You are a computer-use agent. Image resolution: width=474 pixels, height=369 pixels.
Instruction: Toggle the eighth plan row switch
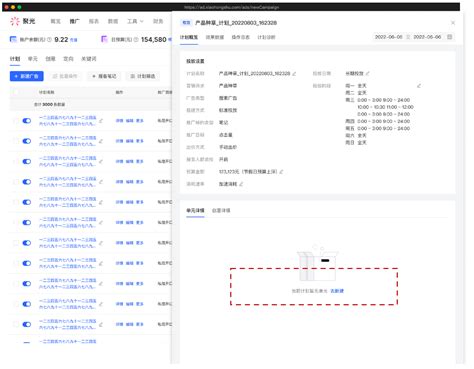point(27,263)
